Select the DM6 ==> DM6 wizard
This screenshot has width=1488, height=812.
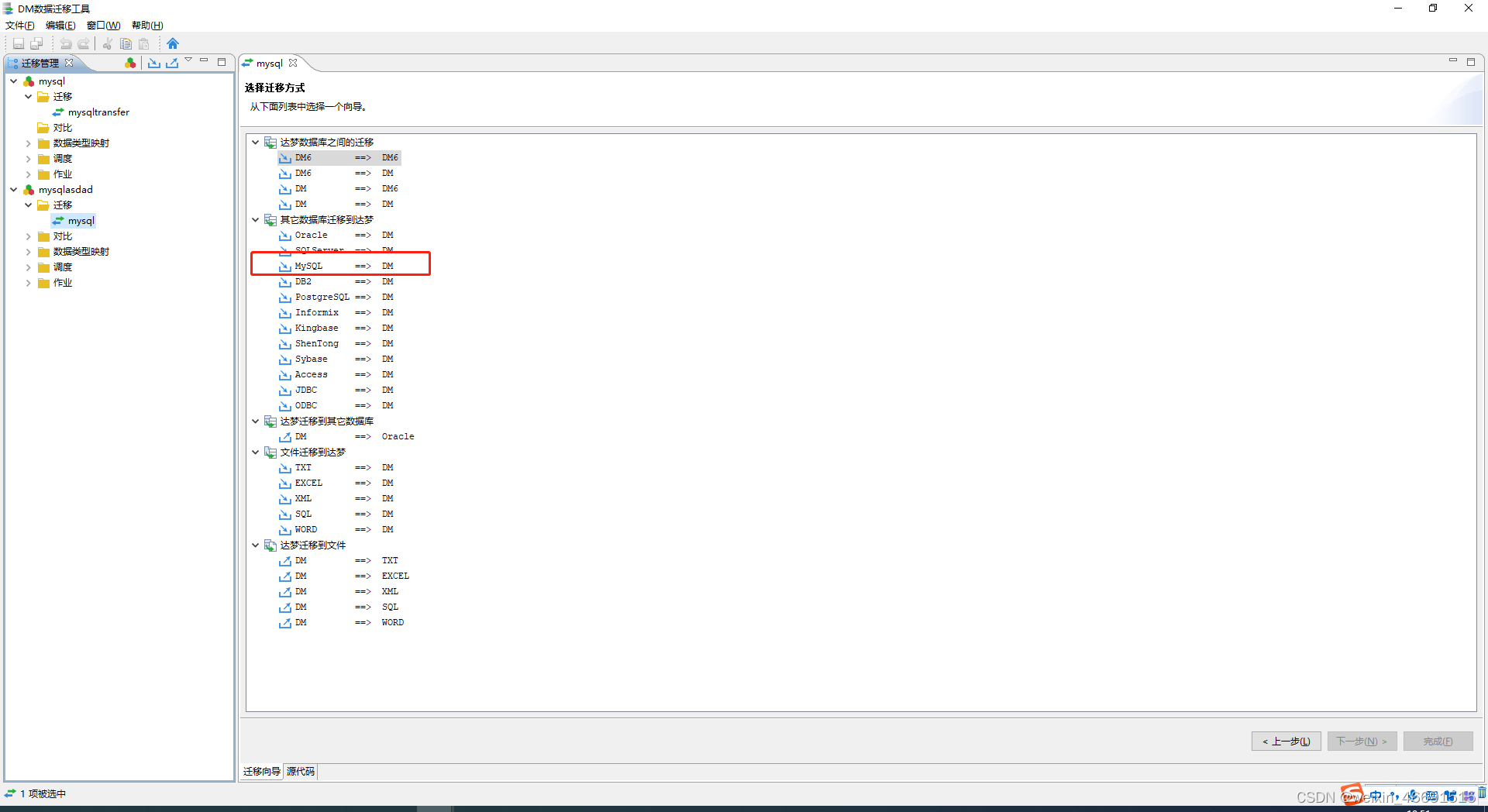tap(339, 158)
